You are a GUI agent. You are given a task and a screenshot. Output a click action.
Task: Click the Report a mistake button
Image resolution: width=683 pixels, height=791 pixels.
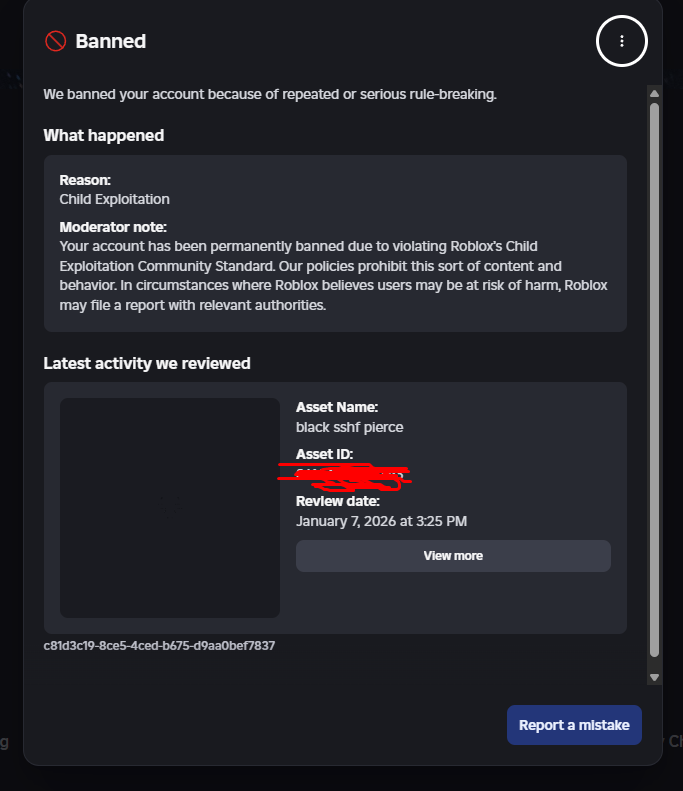click(x=574, y=725)
